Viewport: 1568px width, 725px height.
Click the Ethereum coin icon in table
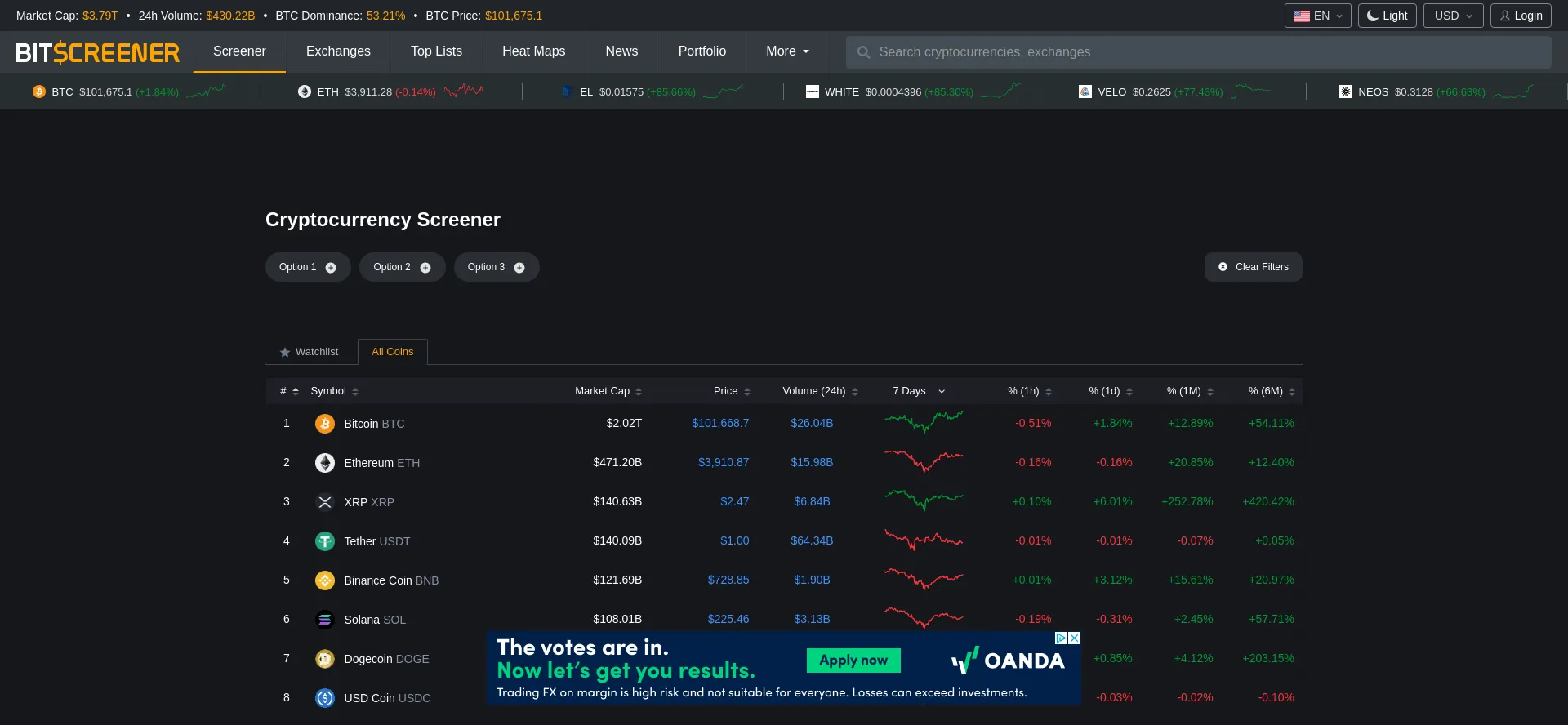[x=325, y=463]
